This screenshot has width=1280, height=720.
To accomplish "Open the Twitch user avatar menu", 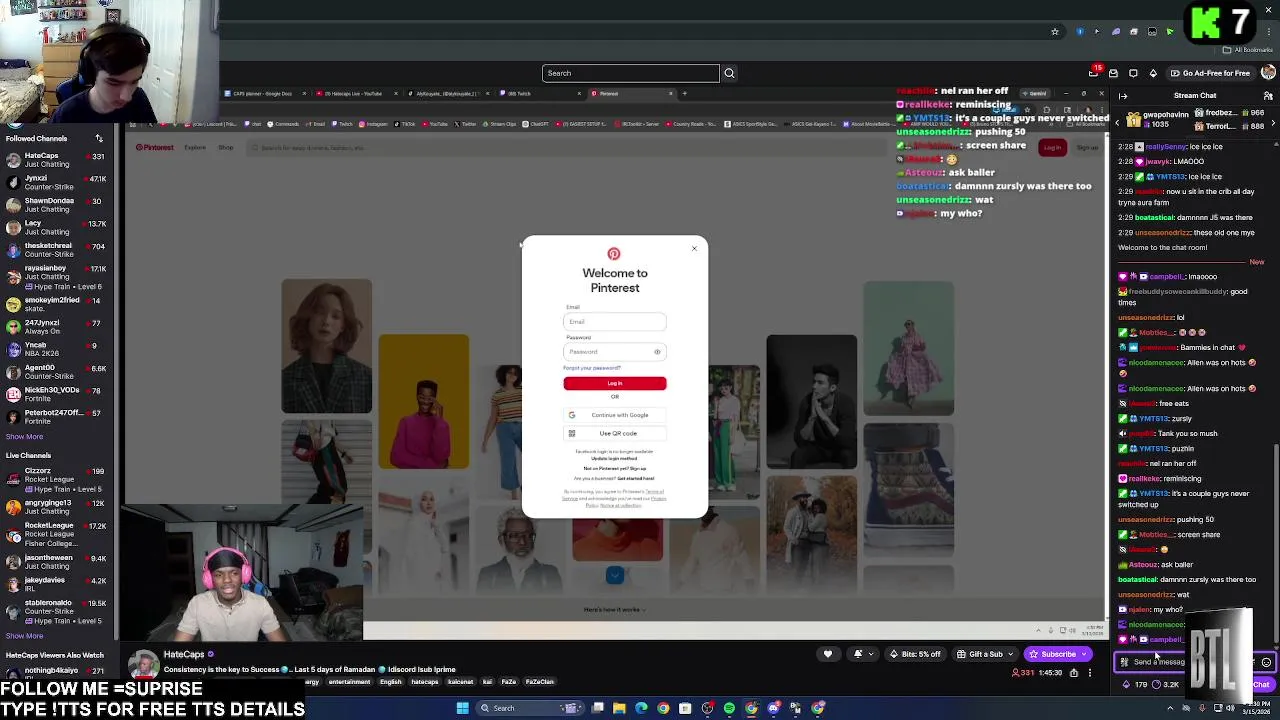I will pyautogui.click(x=1268, y=73).
